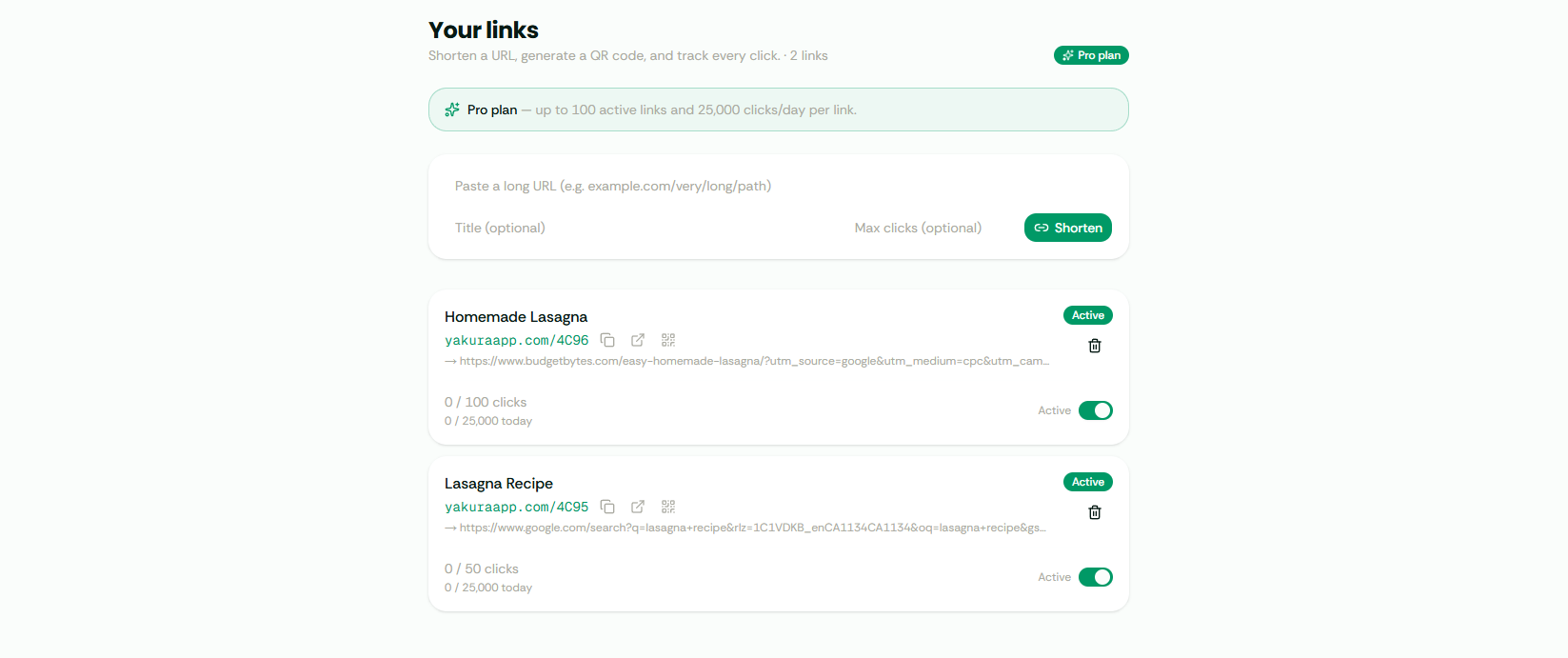Open the yakuraapp.com/4C96 short link
The width and height of the screenshot is (1568, 658).
coord(516,340)
